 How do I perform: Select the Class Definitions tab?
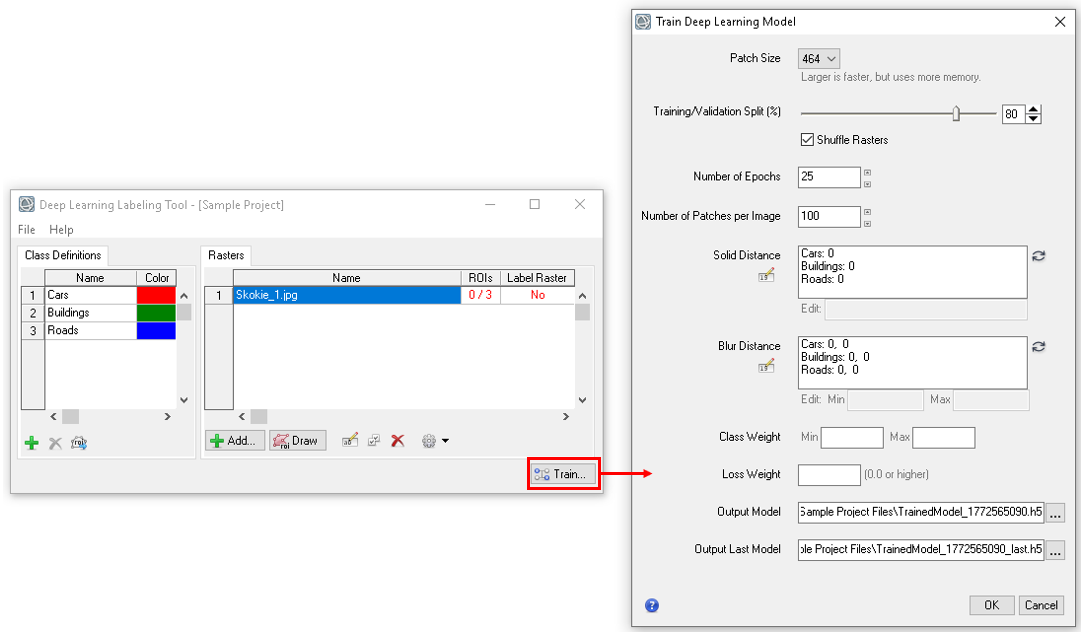tap(63, 255)
